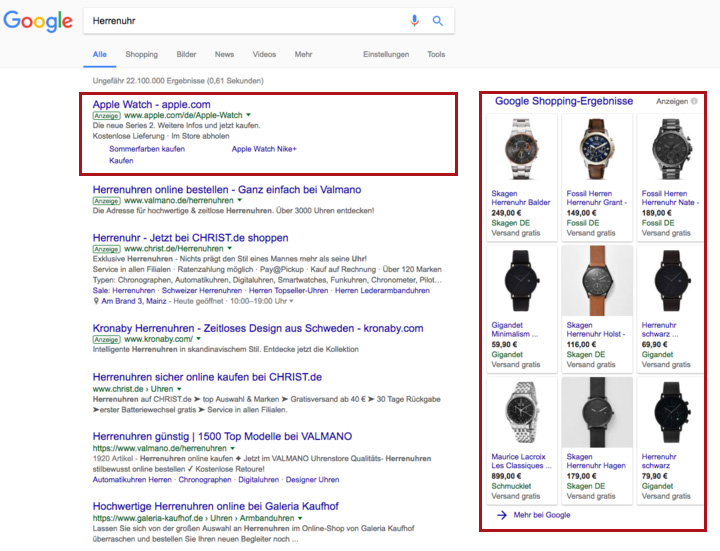Click Skagen Herrenuhr Holst watch image
Screen dimensions: 720x551
[597, 281]
